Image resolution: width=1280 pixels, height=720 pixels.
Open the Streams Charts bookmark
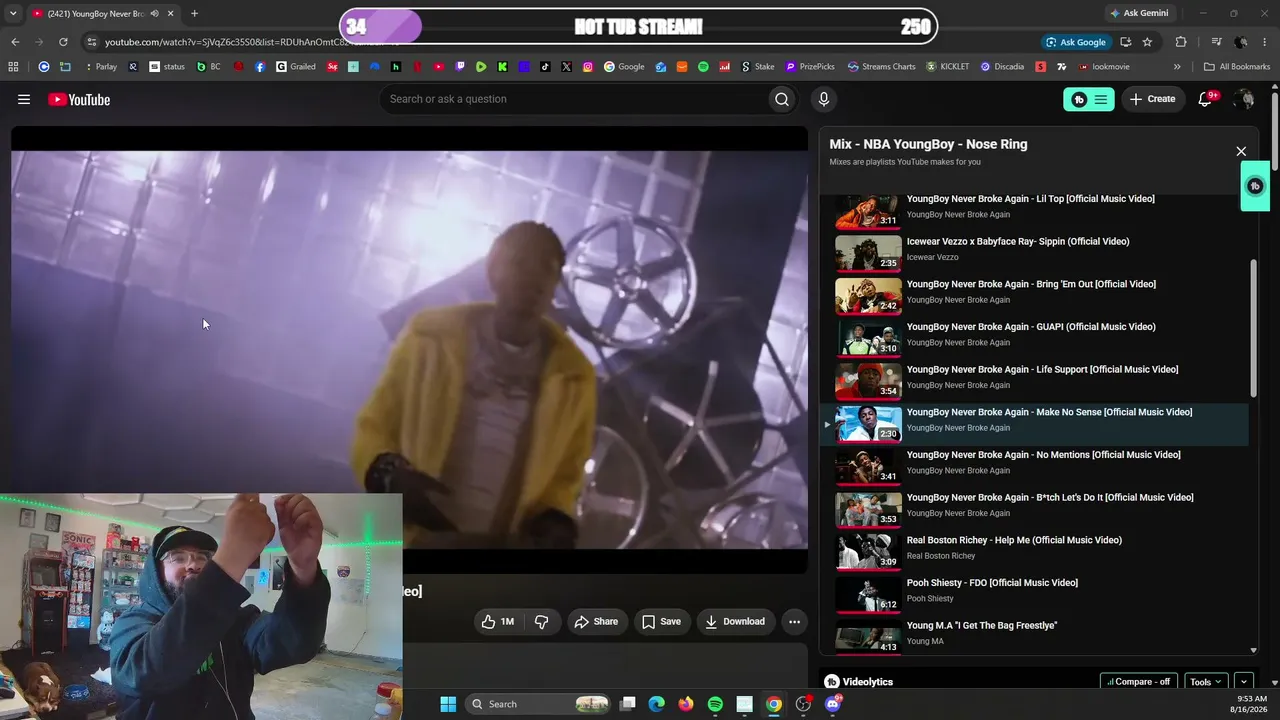coord(881,67)
